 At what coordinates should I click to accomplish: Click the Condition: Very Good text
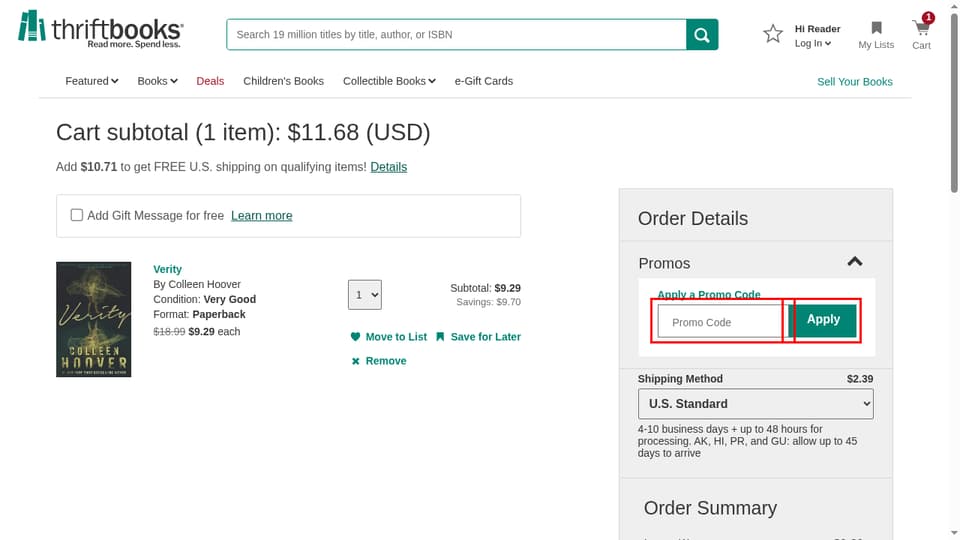click(204, 299)
